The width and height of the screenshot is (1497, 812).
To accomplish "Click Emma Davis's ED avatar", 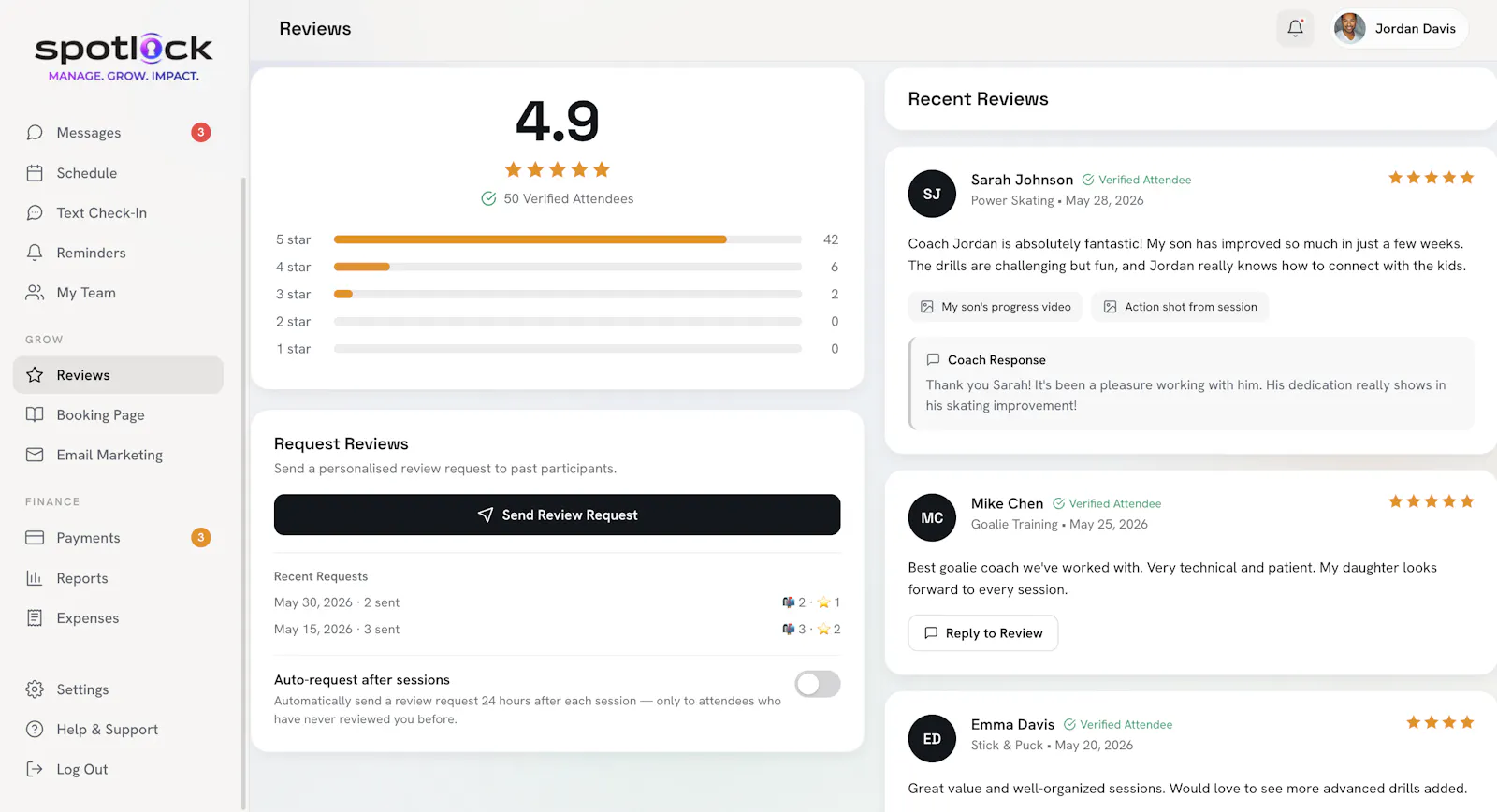I will point(932,739).
